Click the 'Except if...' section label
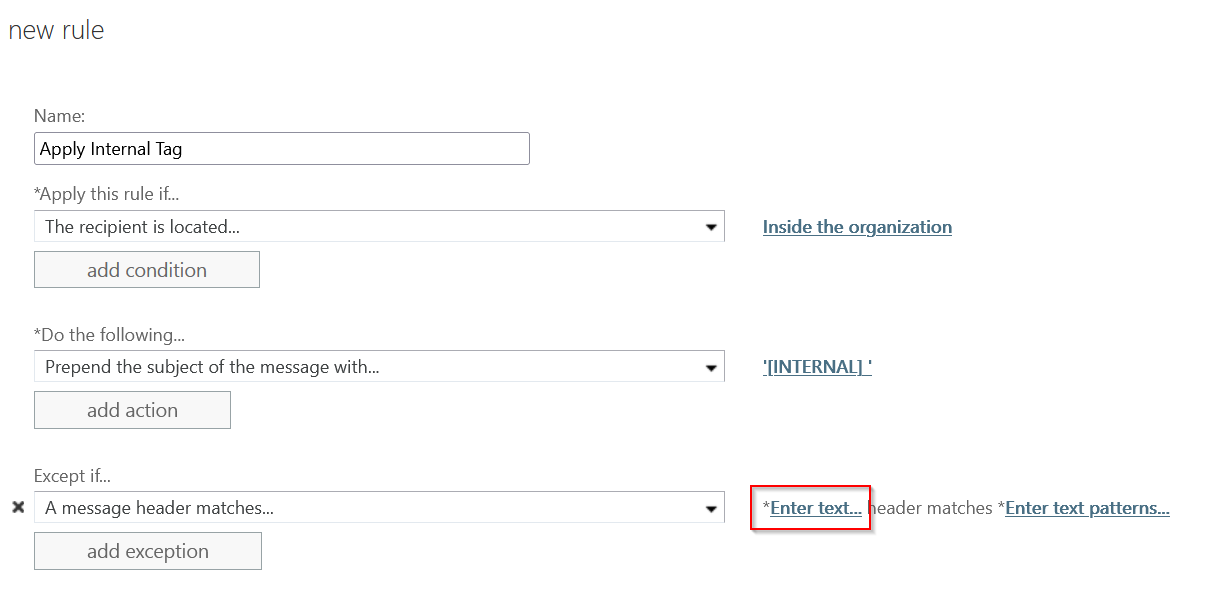The image size is (1210, 593). click(x=73, y=476)
